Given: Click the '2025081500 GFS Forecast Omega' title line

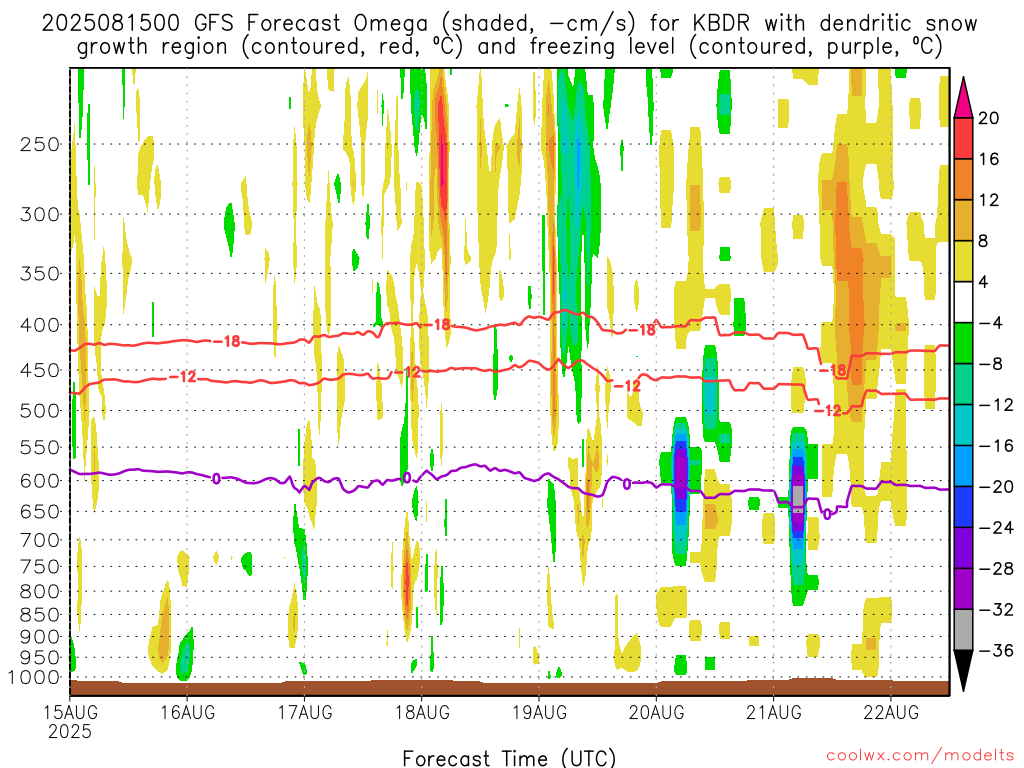Looking at the screenshot, I should click(509, 24).
